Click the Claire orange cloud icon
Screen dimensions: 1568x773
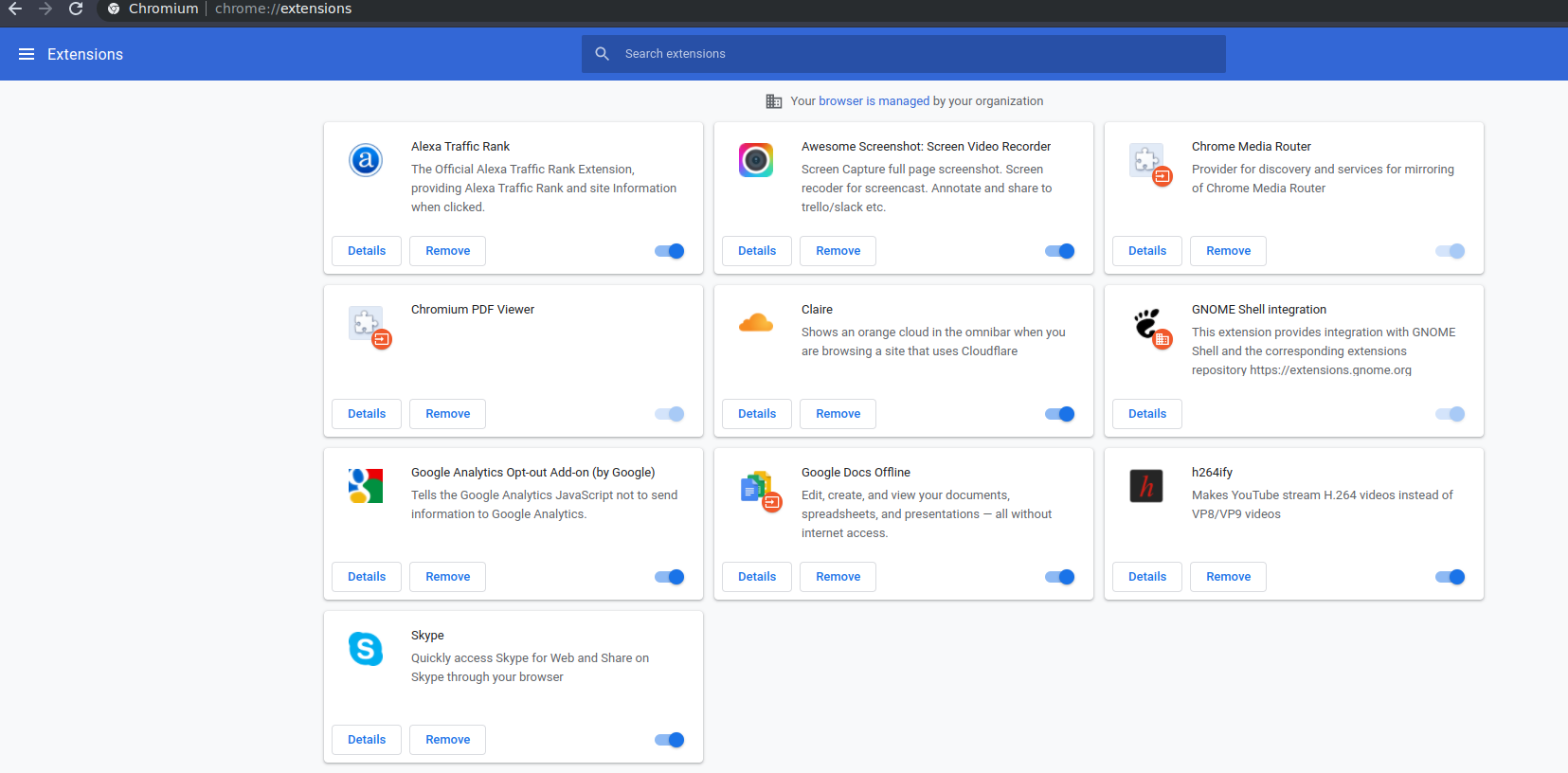(756, 323)
